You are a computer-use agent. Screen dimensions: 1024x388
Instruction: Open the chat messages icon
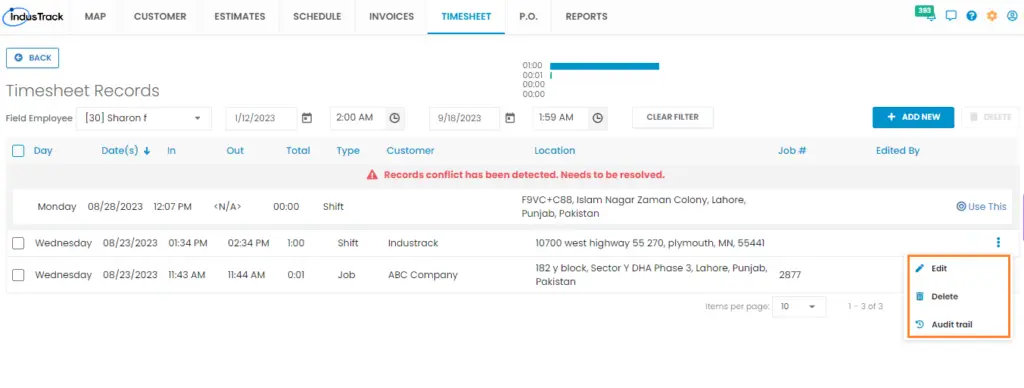(x=951, y=16)
